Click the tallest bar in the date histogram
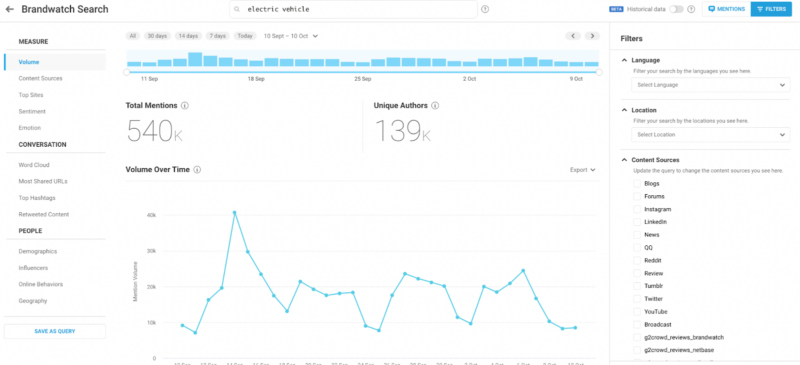This screenshot has height=365, width=800. pos(195,59)
